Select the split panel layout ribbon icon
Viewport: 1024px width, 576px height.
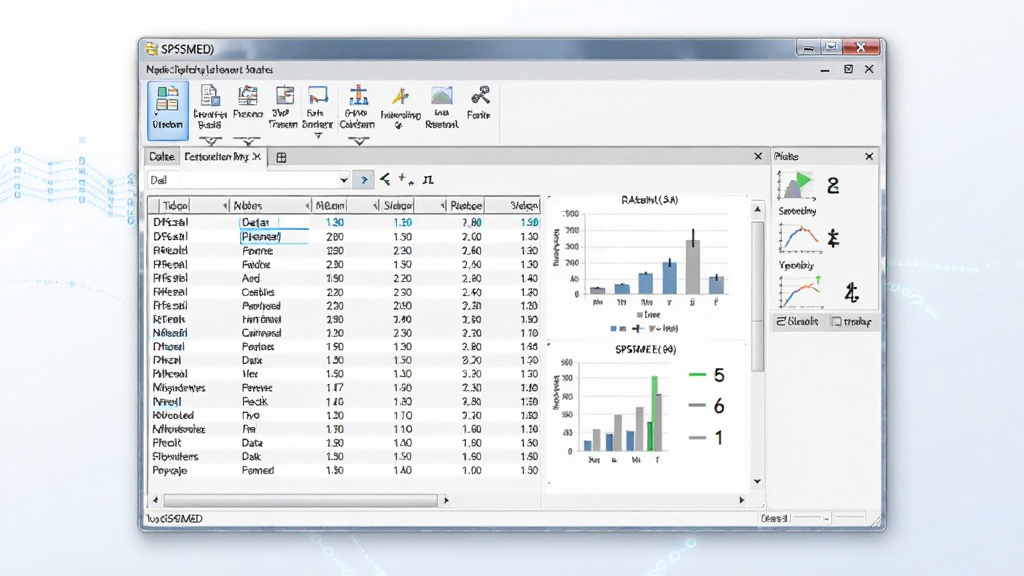[x=284, y=96]
